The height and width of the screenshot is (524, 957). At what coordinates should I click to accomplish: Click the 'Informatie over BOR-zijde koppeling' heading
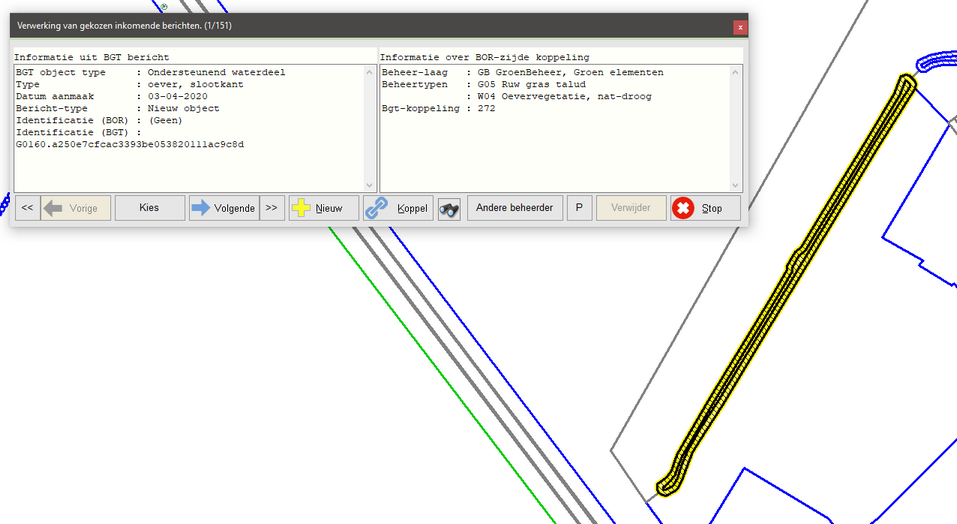click(x=485, y=57)
